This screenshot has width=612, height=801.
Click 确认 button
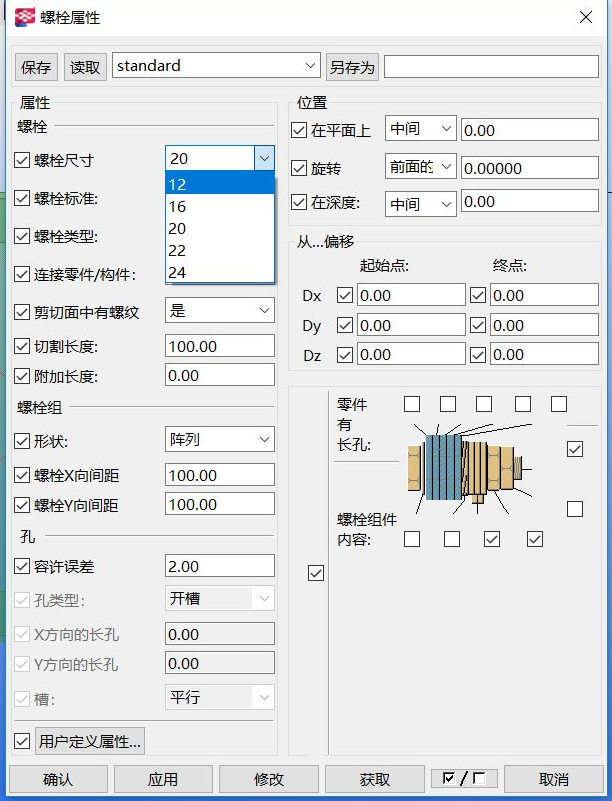tap(58, 779)
